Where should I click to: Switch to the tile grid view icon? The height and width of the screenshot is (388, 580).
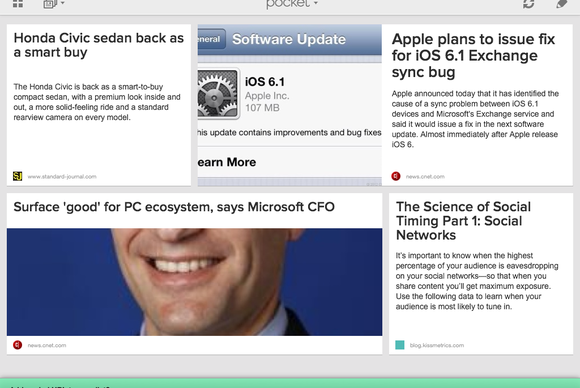[x=18, y=4]
